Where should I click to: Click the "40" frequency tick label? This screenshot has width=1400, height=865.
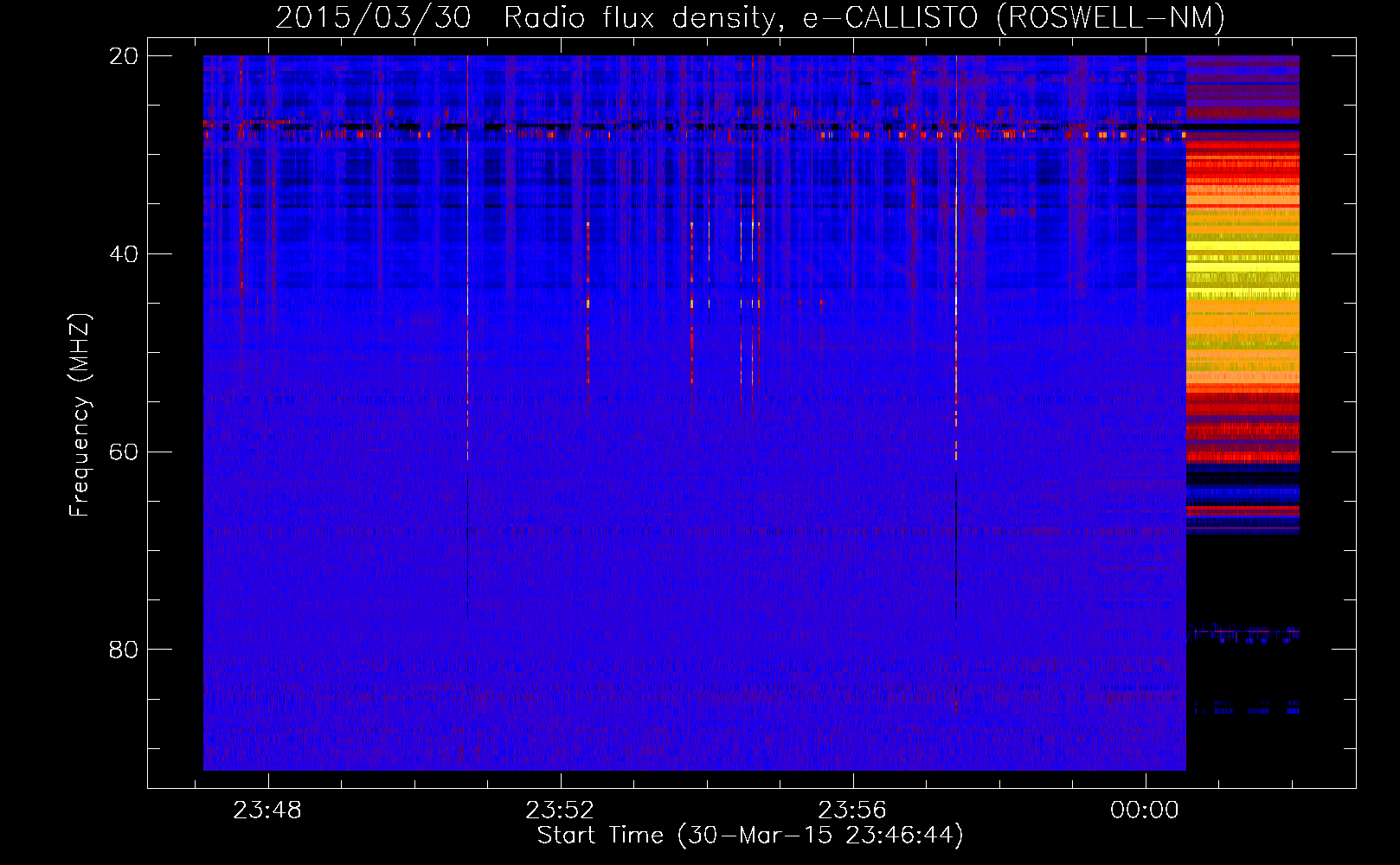point(125,254)
